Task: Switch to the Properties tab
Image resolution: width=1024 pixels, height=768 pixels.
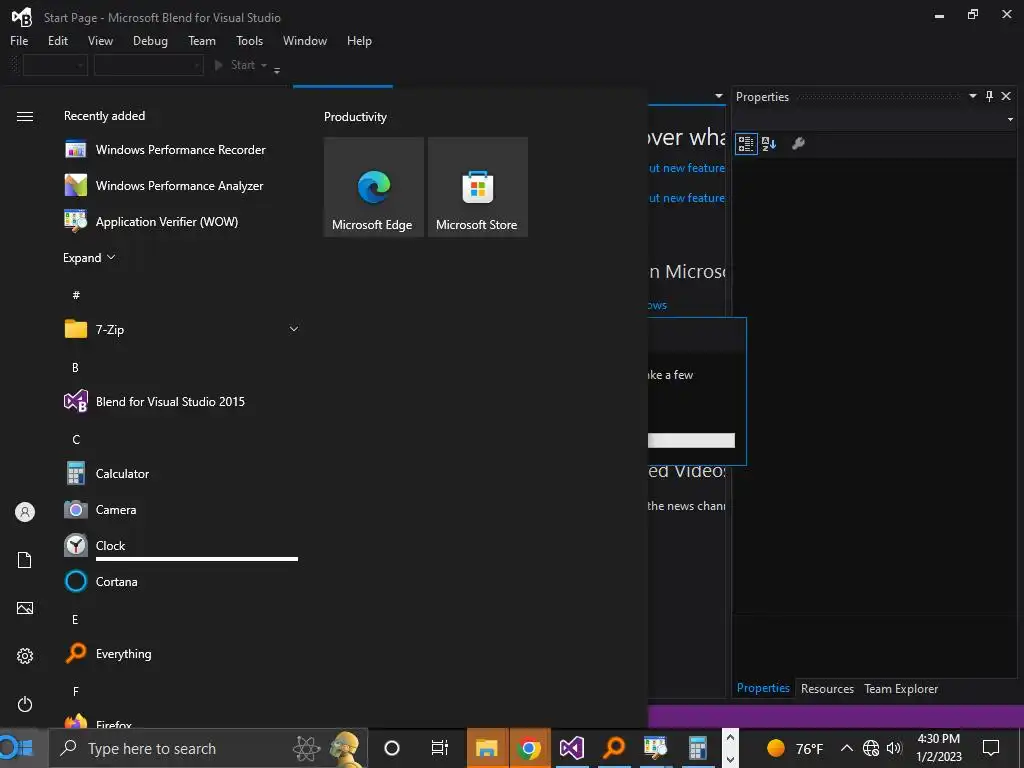Action: [763, 688]
